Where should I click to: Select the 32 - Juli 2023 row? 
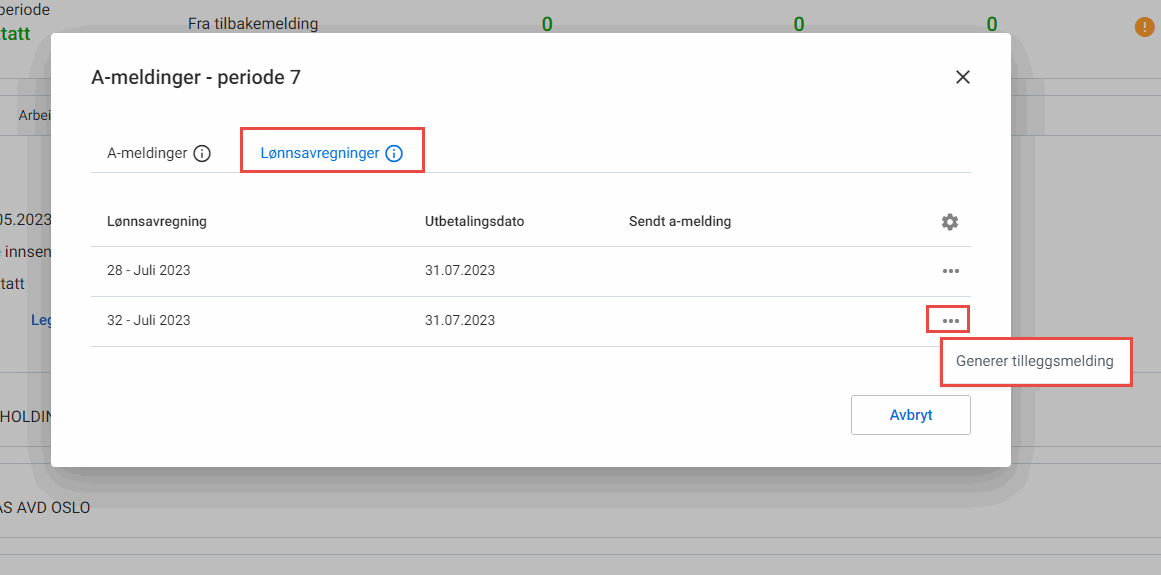coord(148,321)
